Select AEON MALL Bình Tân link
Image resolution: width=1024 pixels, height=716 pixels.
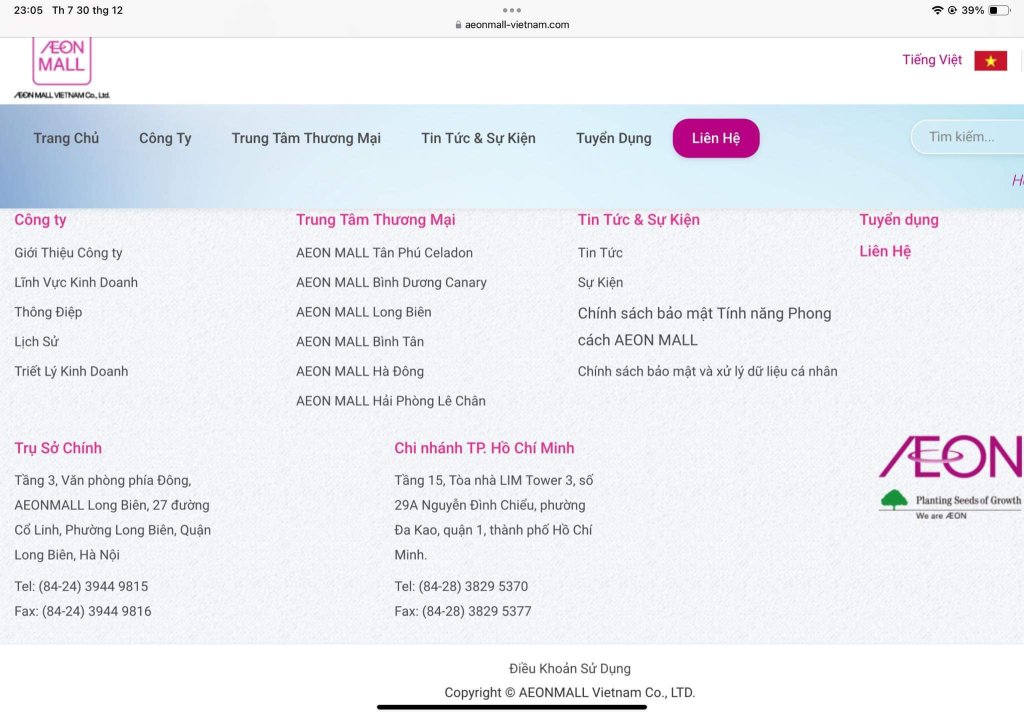coord(360,342)
